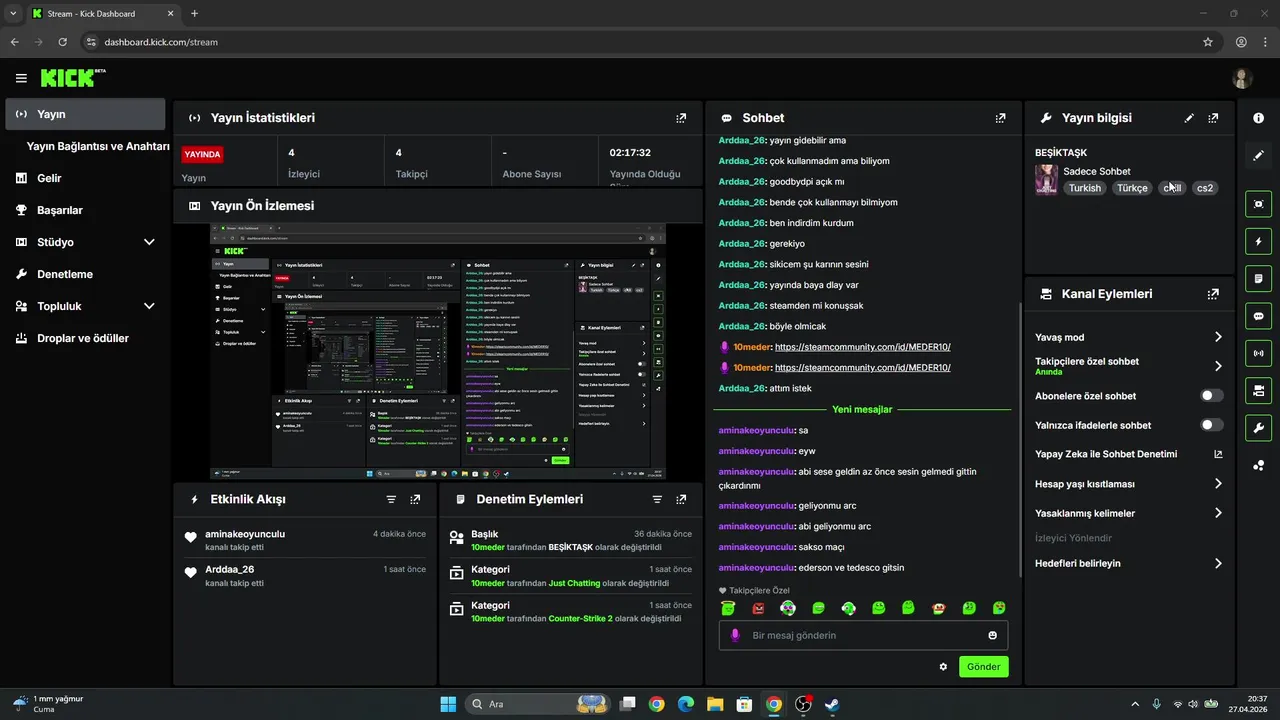Open Yayın Bağlantısı ve Anahtarı page
Screen dimensions: 1280x720
[x=98, y=146]
